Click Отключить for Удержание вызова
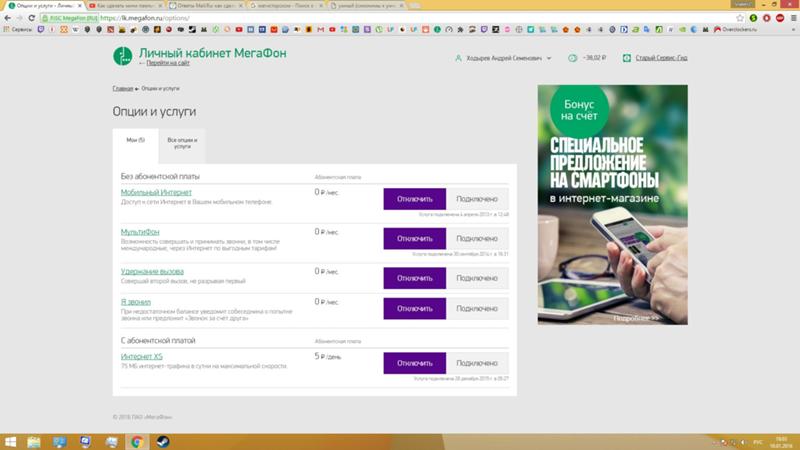 click(x=415, y=278)
